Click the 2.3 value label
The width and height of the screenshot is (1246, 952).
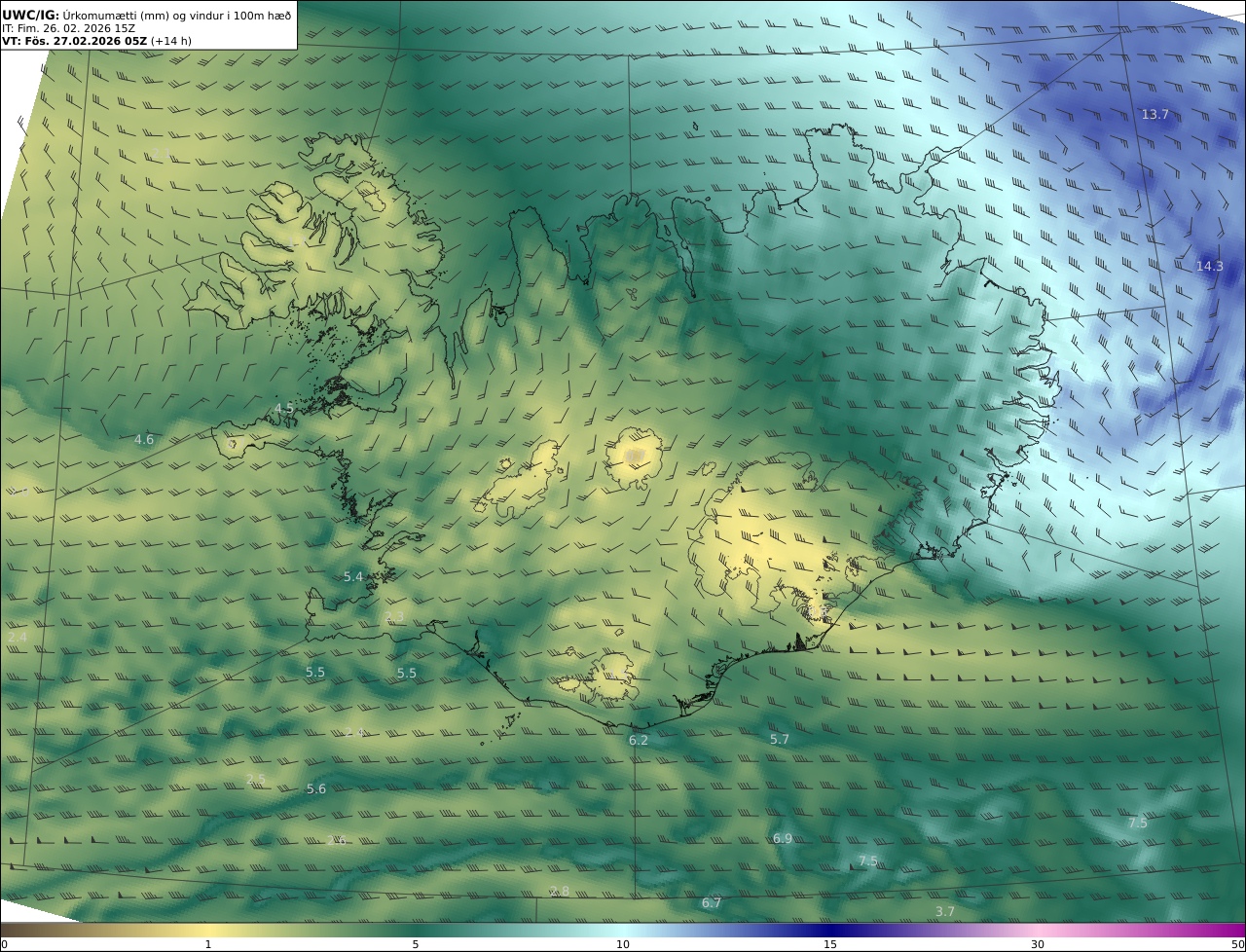coord(394,617)
